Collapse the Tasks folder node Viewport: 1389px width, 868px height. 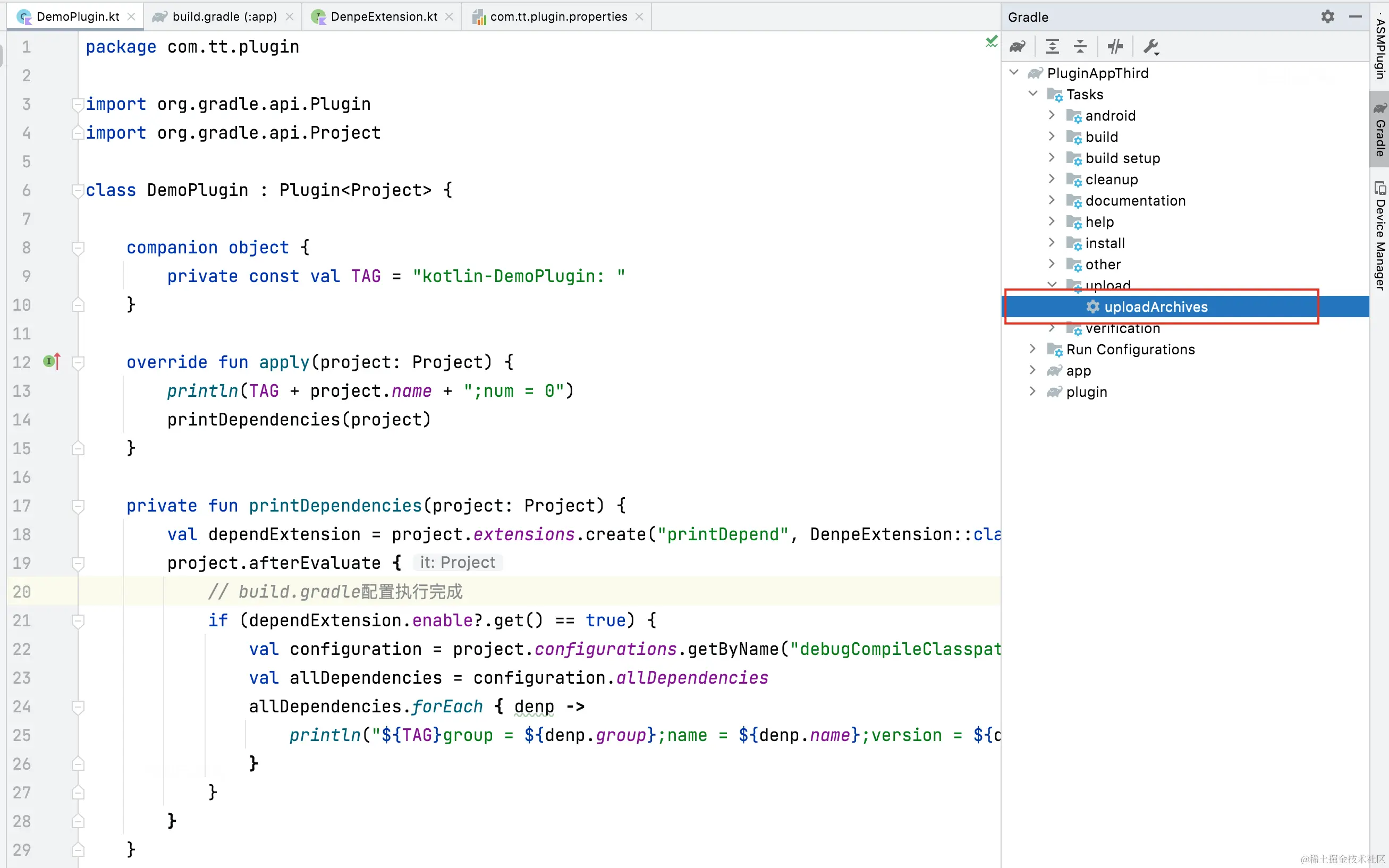click(x=1032, y=93)
